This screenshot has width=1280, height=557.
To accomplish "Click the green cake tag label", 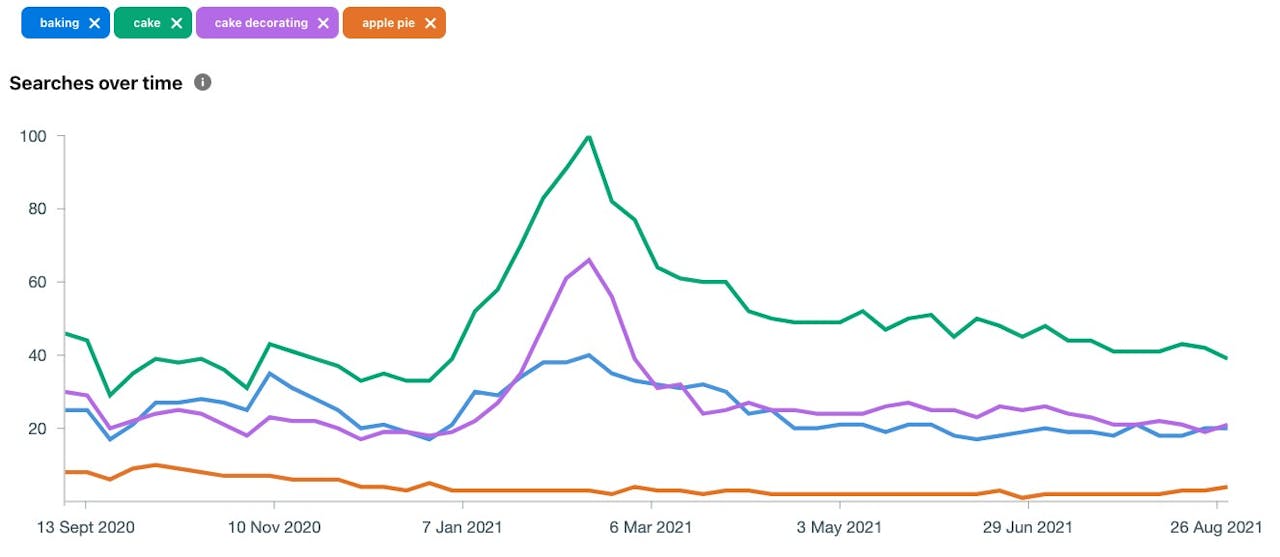I will tap(146, 23).
